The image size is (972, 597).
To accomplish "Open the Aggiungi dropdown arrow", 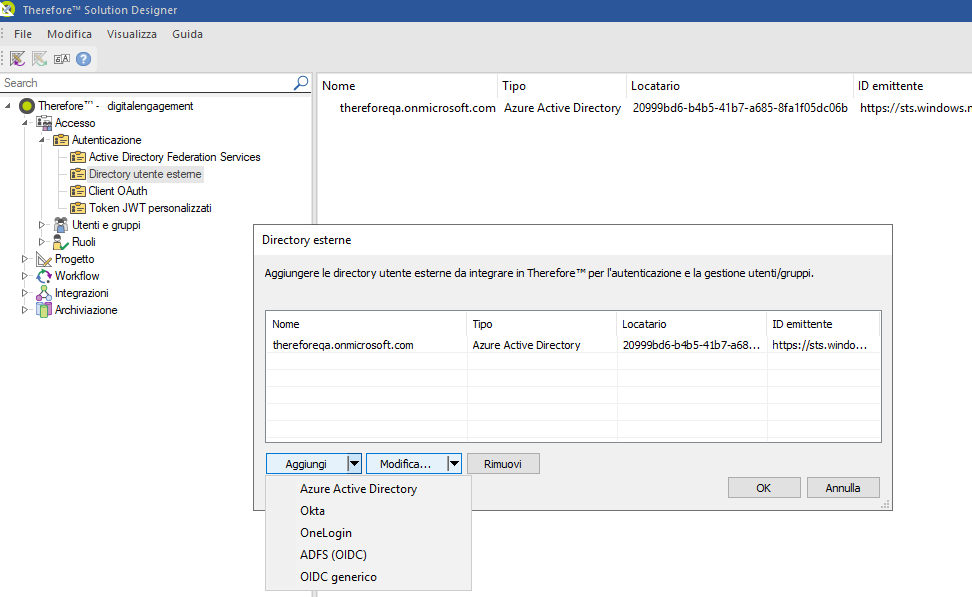I will [x=356, y=463].
